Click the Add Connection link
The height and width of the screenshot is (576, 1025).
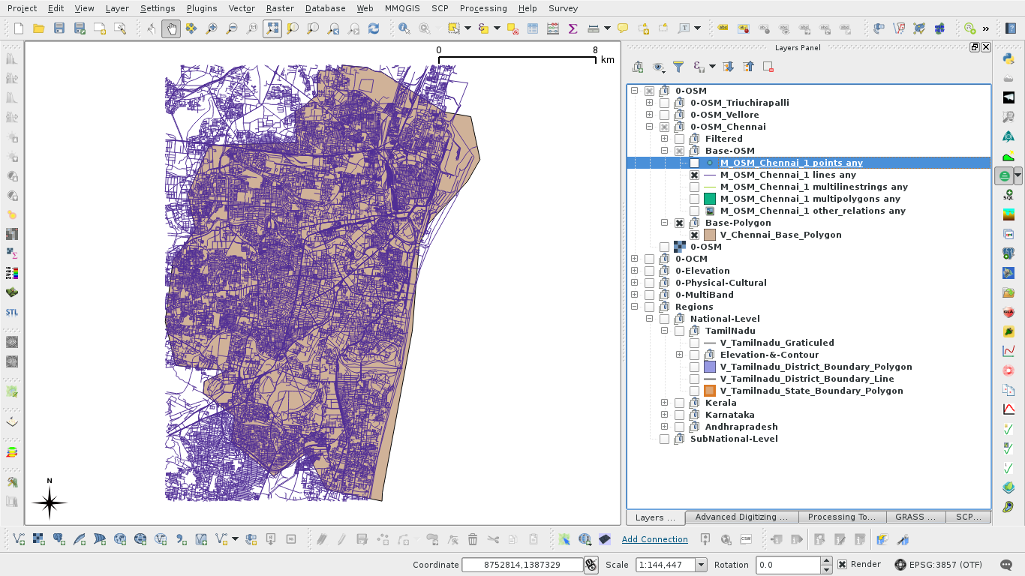pyautogui.click(x=654, y=539)
